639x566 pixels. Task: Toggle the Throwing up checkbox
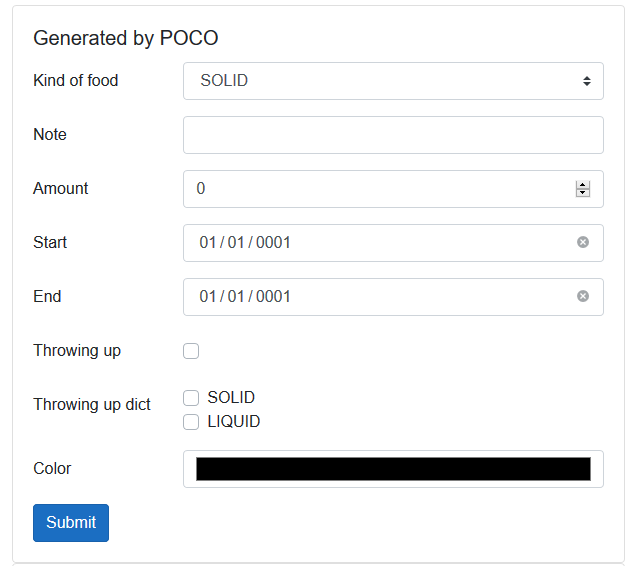tap(191, 351)
